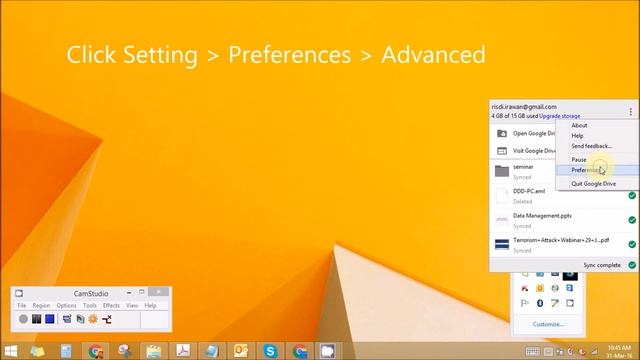Click Open Google Drive folder icon
The image size is (640, 360).
click(x=502, y=133)
